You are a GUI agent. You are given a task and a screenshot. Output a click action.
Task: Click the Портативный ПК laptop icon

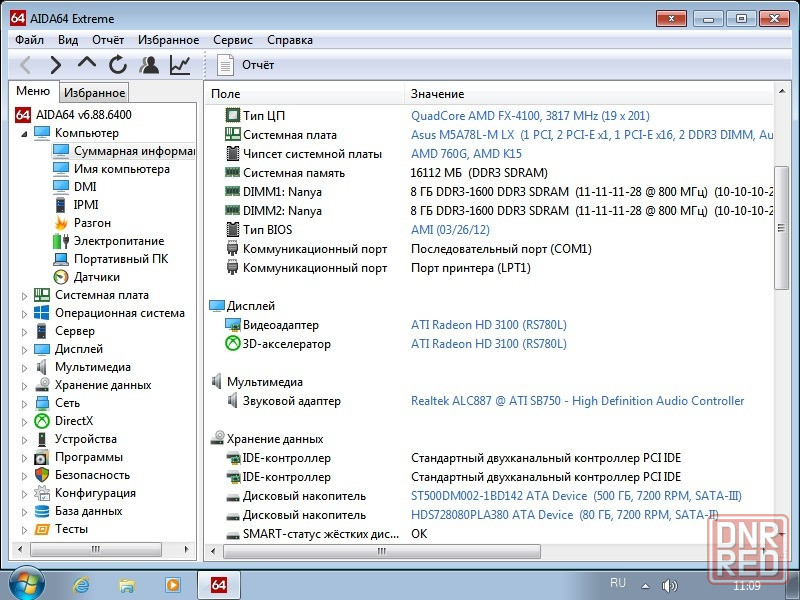pos(61,259)
